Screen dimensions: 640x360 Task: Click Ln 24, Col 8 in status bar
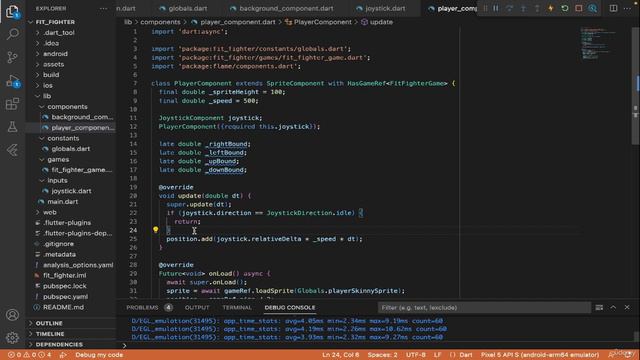coord(340,355)
